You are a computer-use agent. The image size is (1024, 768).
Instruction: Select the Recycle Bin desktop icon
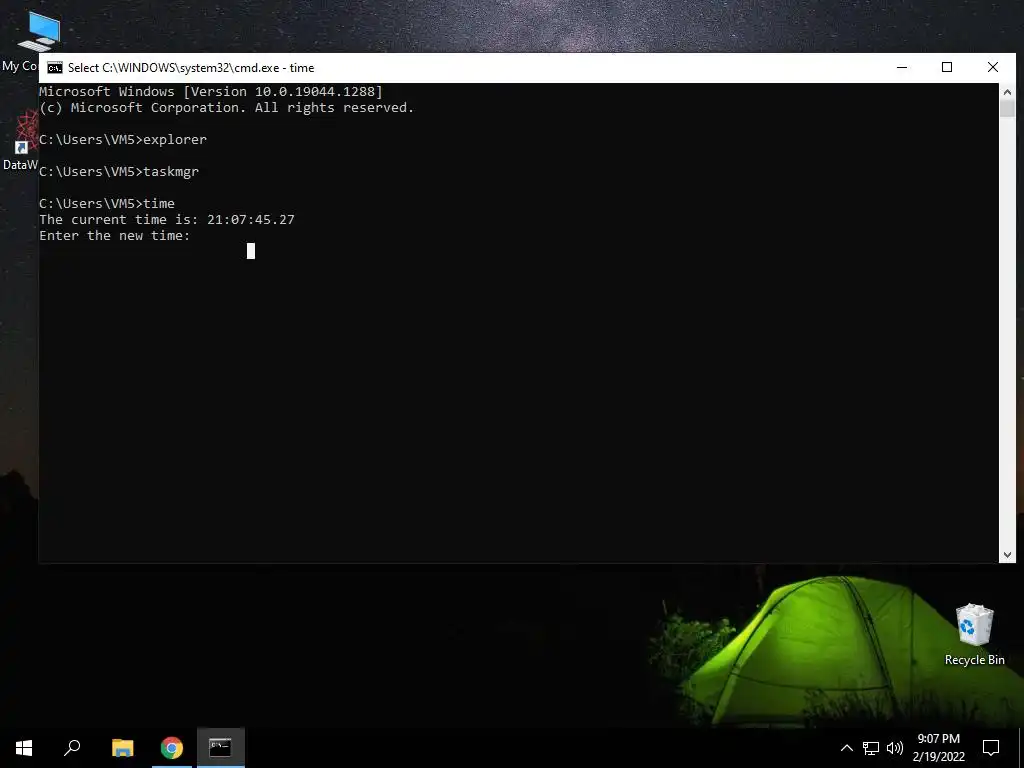(974, 635)
